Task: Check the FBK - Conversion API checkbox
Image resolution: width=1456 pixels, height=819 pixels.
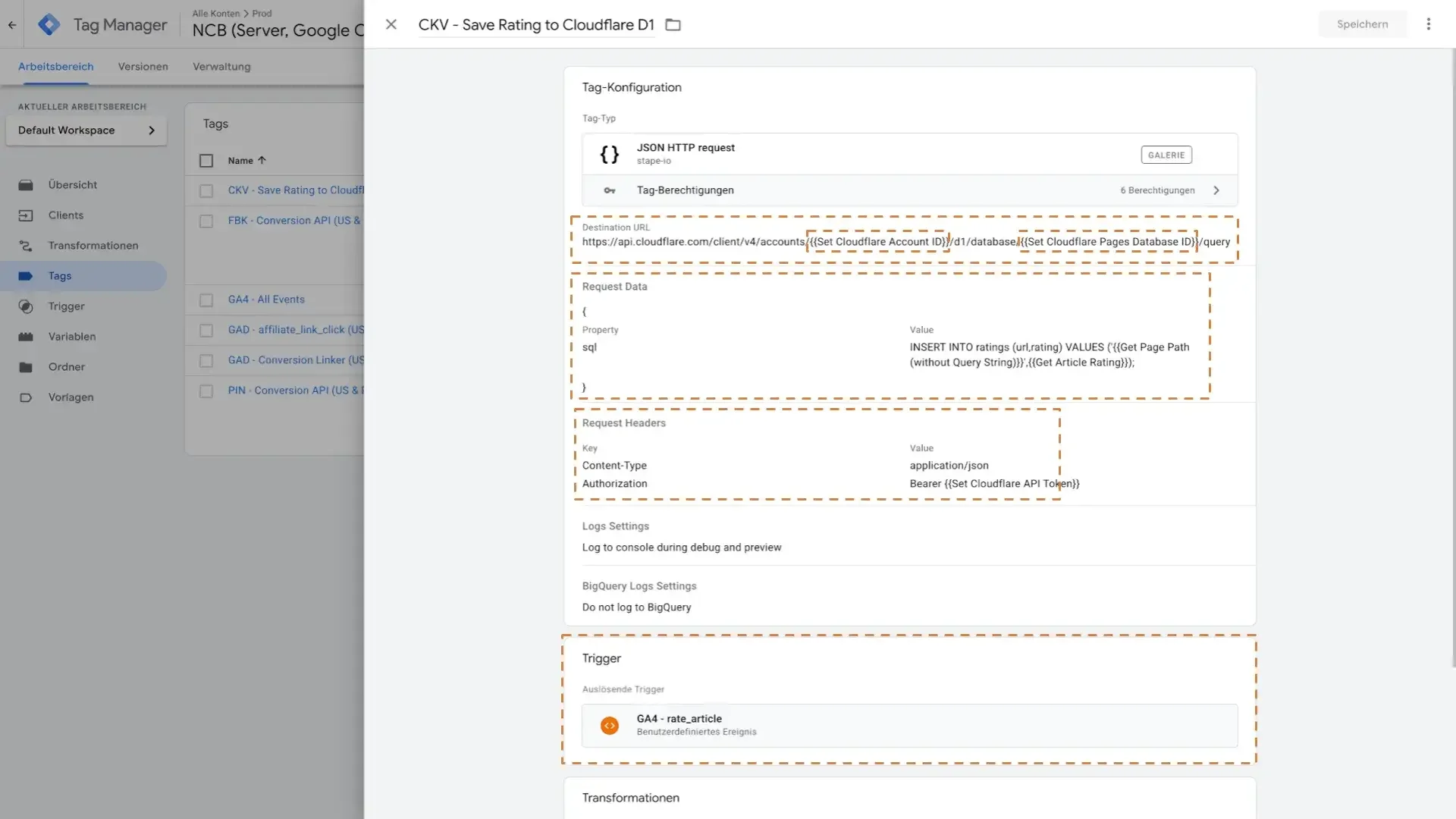Action: point(206,221)
